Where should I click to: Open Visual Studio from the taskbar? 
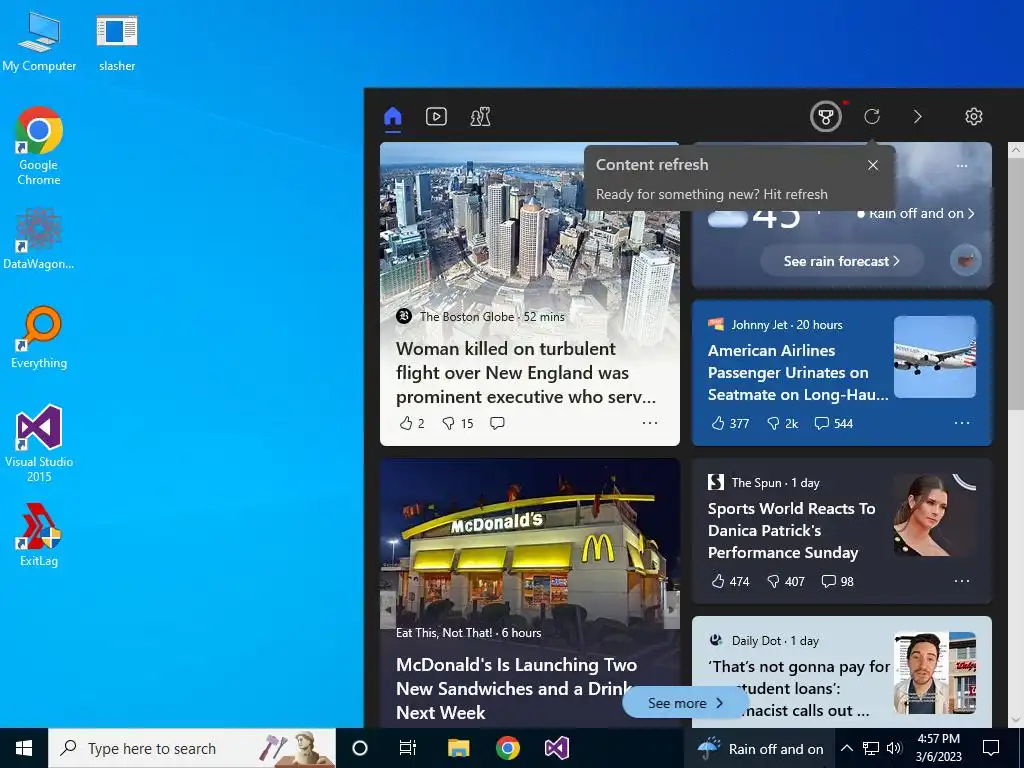pos(557,748)
